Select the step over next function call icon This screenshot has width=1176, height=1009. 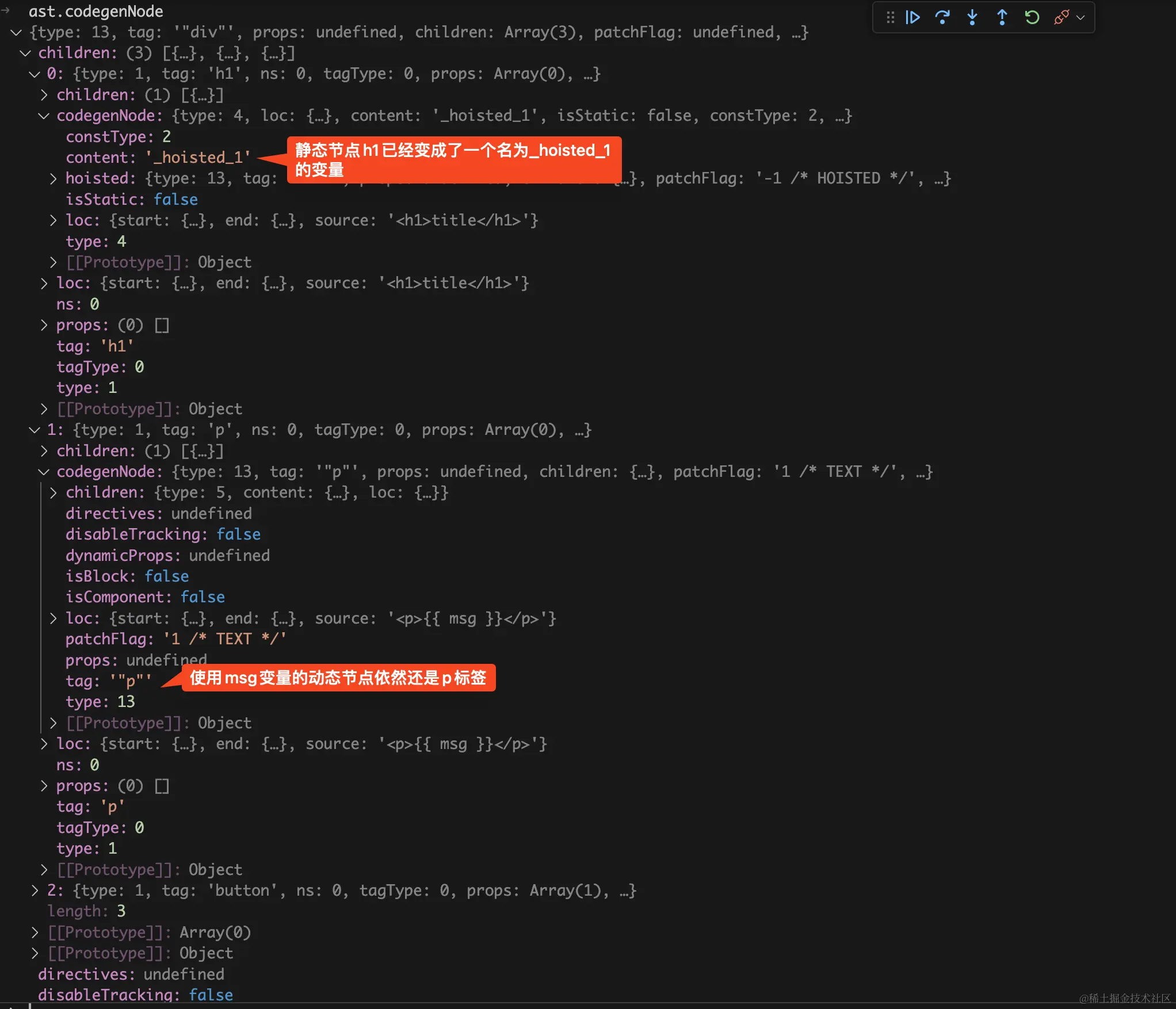[942, 18]
